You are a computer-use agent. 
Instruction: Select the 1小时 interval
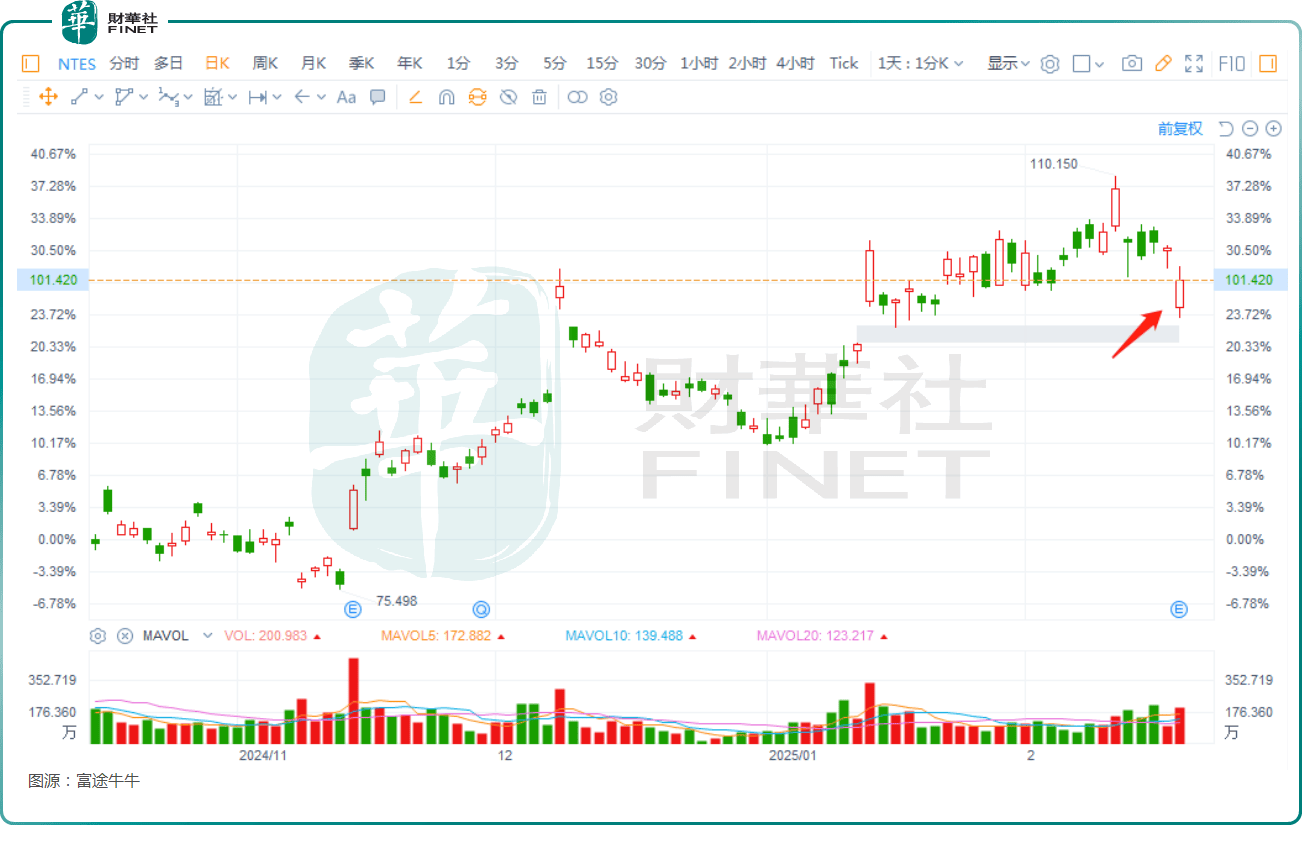coord(699,63)
